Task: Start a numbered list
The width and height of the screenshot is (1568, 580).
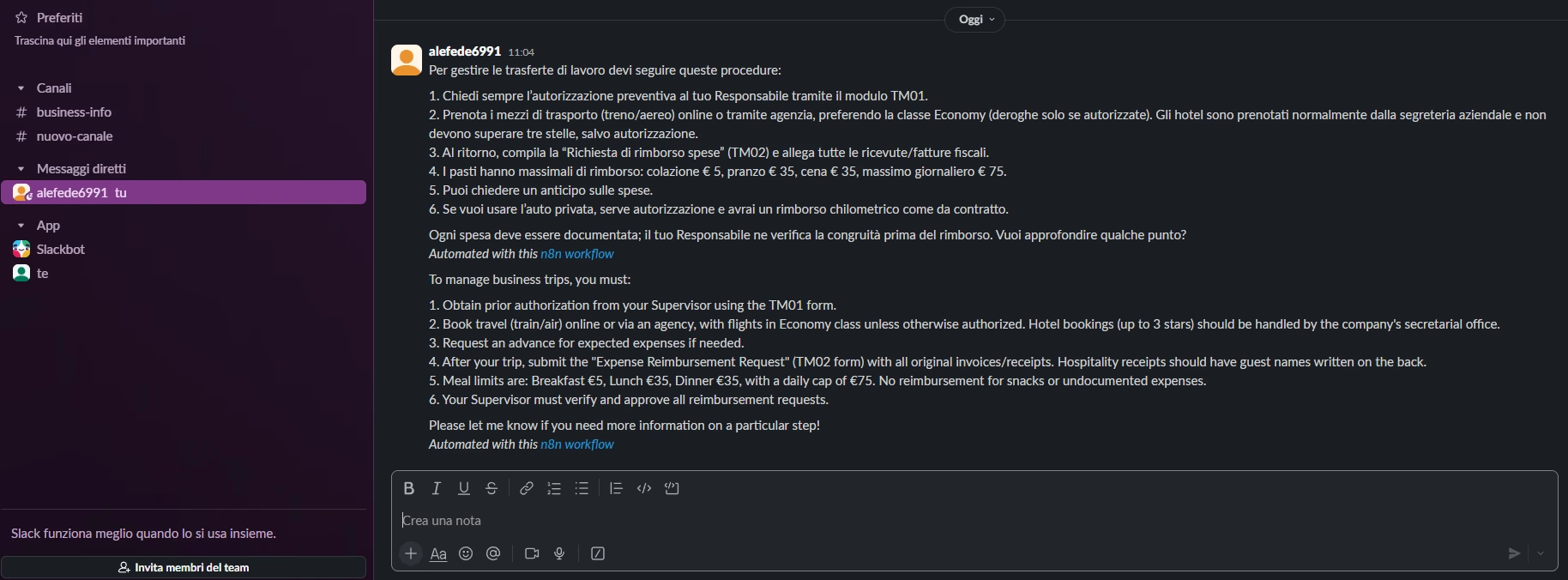Action: click(554, 488)
